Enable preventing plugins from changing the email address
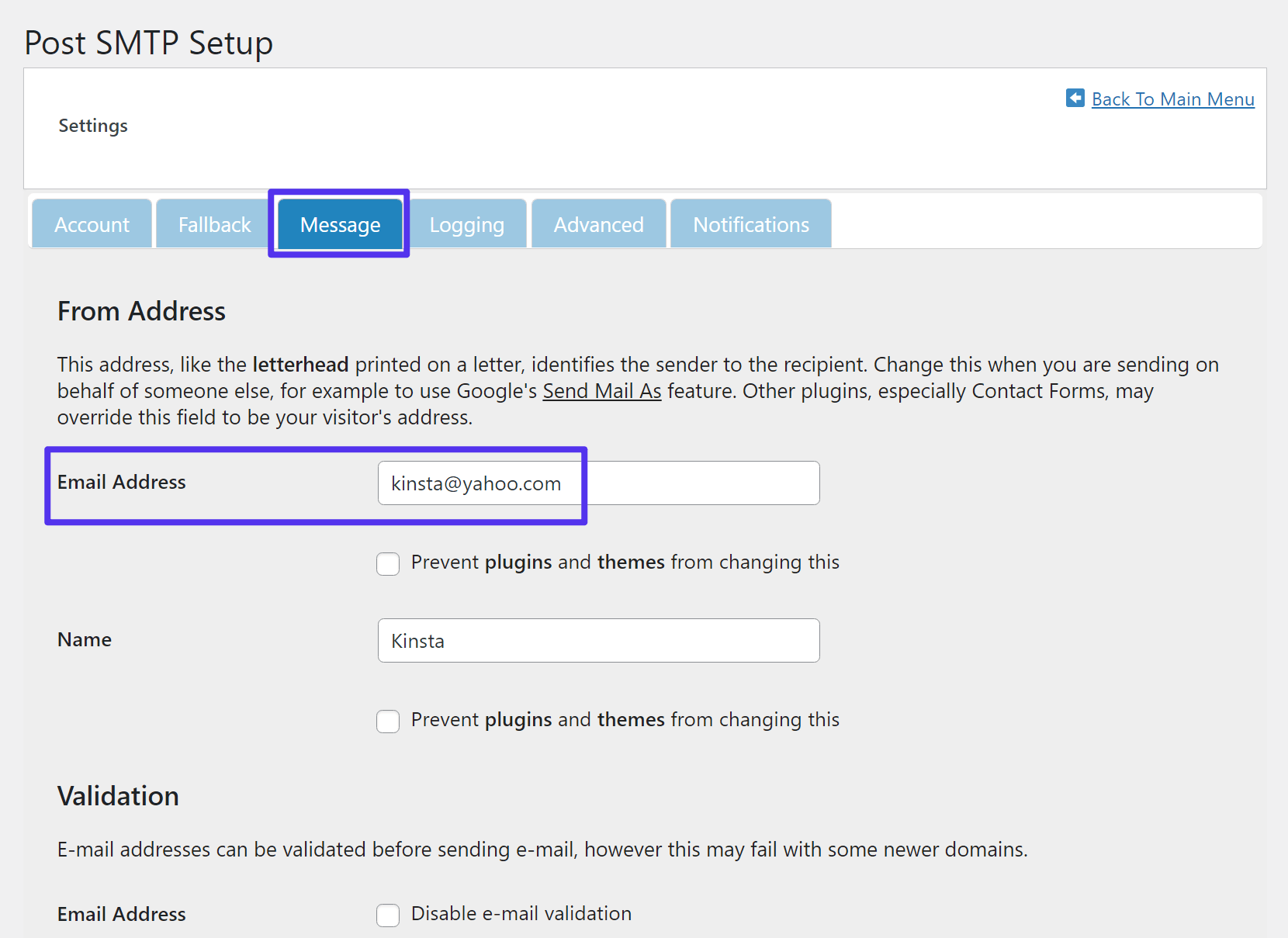Screen dimensions: 1288x938 [387, 563]
